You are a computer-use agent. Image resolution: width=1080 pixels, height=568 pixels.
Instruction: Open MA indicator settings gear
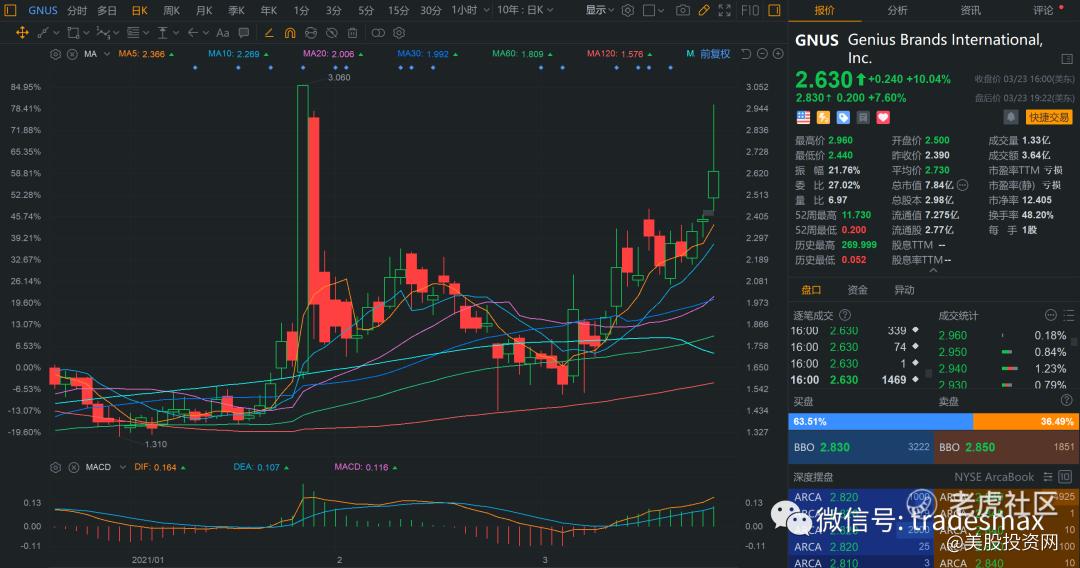(x=56, y=54)
